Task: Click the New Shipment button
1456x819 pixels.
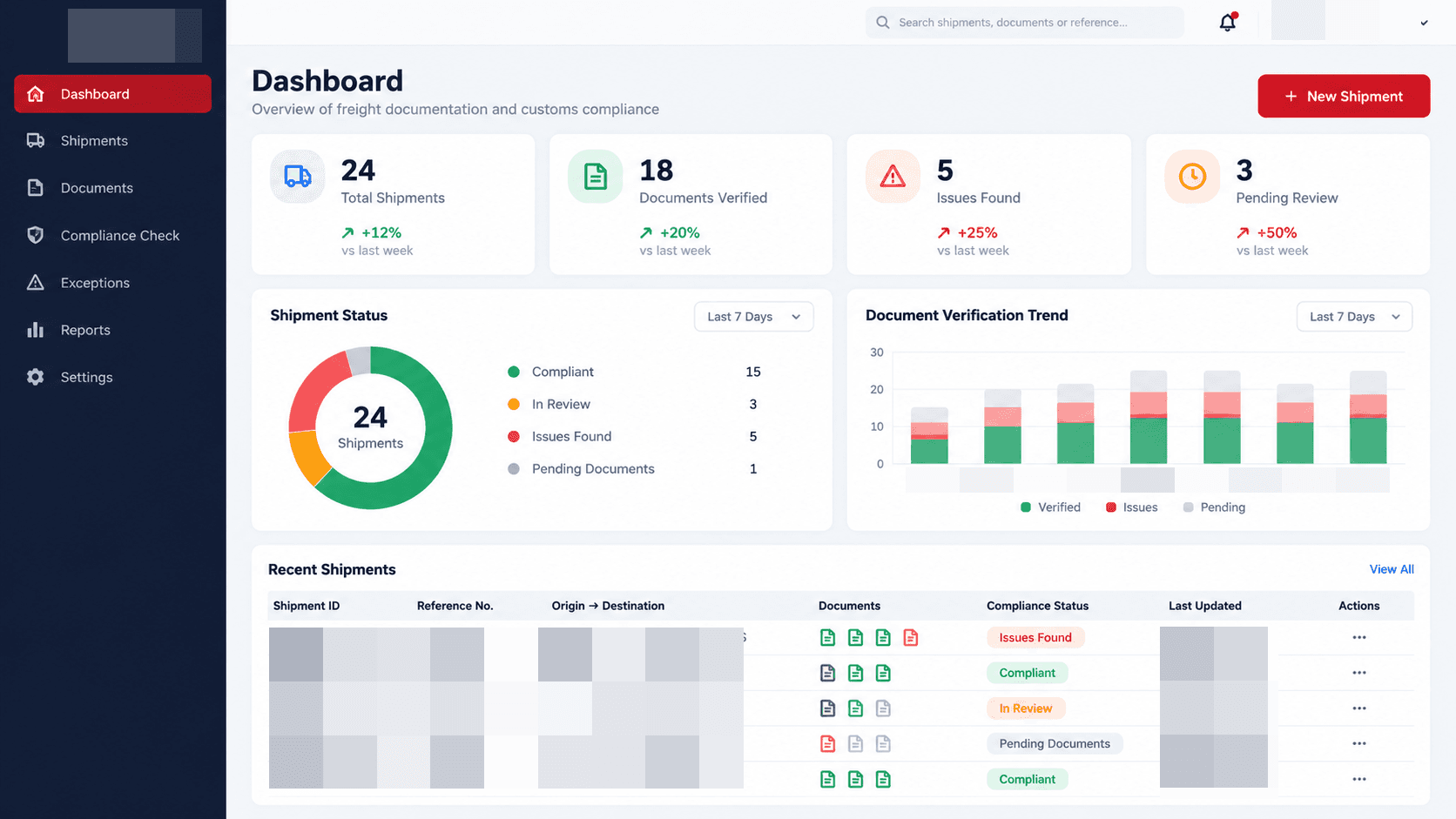Action: click(1344, 97)
